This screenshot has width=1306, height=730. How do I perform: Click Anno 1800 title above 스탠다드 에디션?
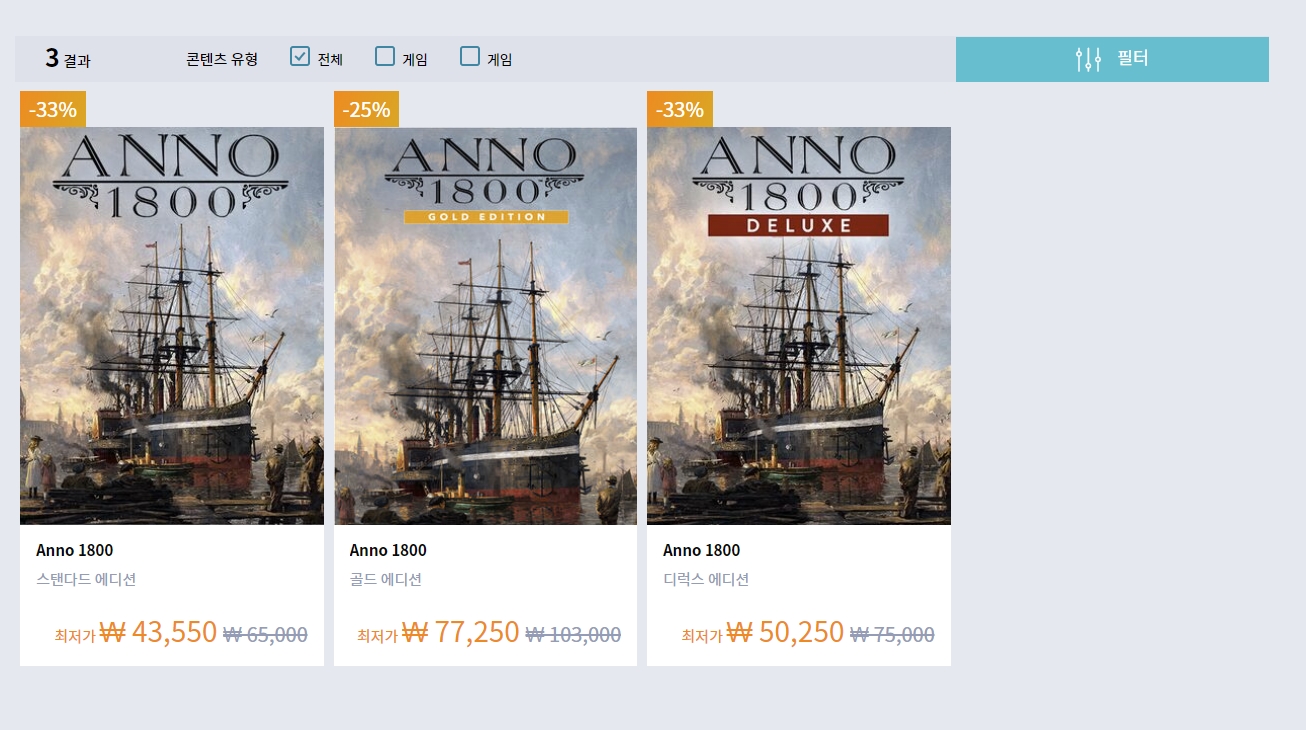coord(75,550)
